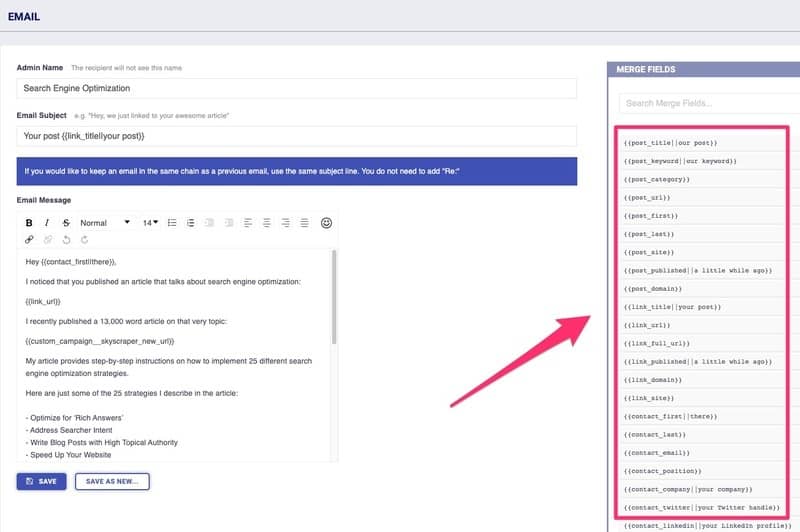Click the SAVE AS NEW button

pyautogui.click(x=112, y=482)
